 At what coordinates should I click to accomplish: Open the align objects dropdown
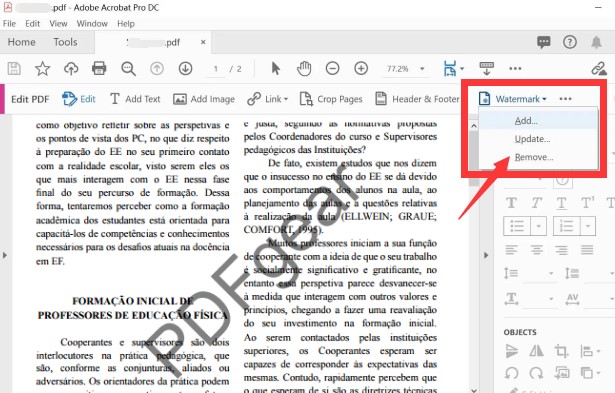[x=590, y=351]
